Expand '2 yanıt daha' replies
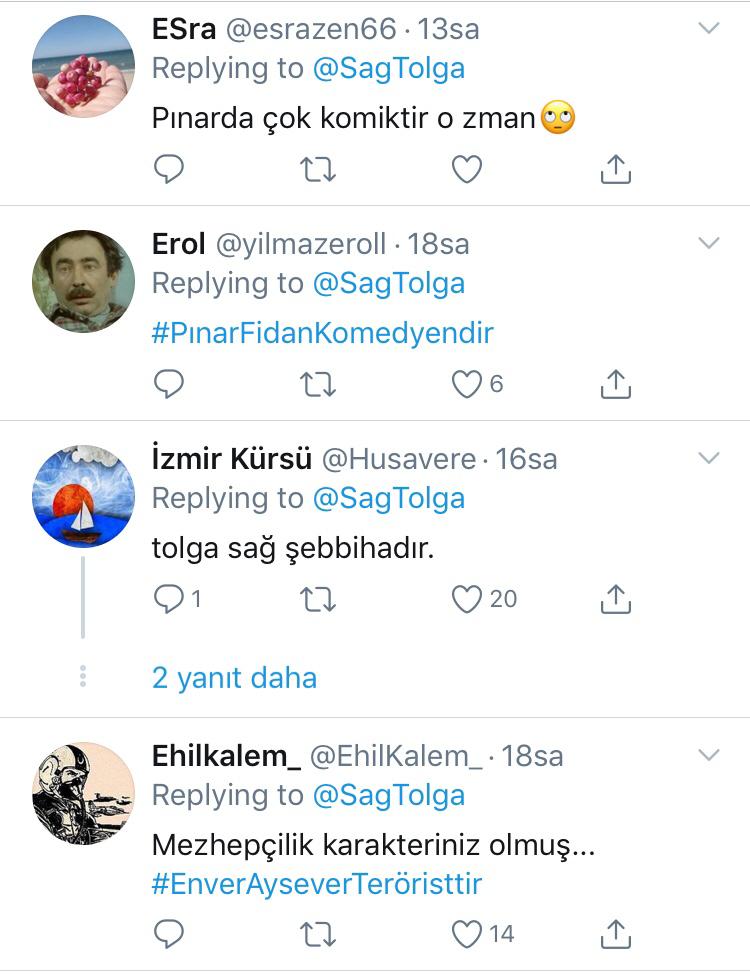Viewport: 750px width, 974px height. point(234,678)
